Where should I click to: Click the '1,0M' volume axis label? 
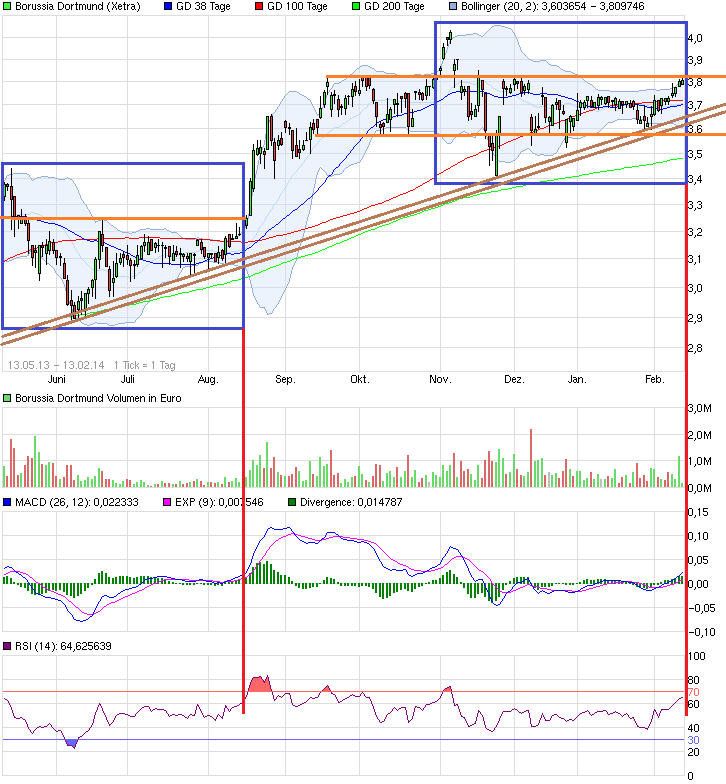(700, 461)
